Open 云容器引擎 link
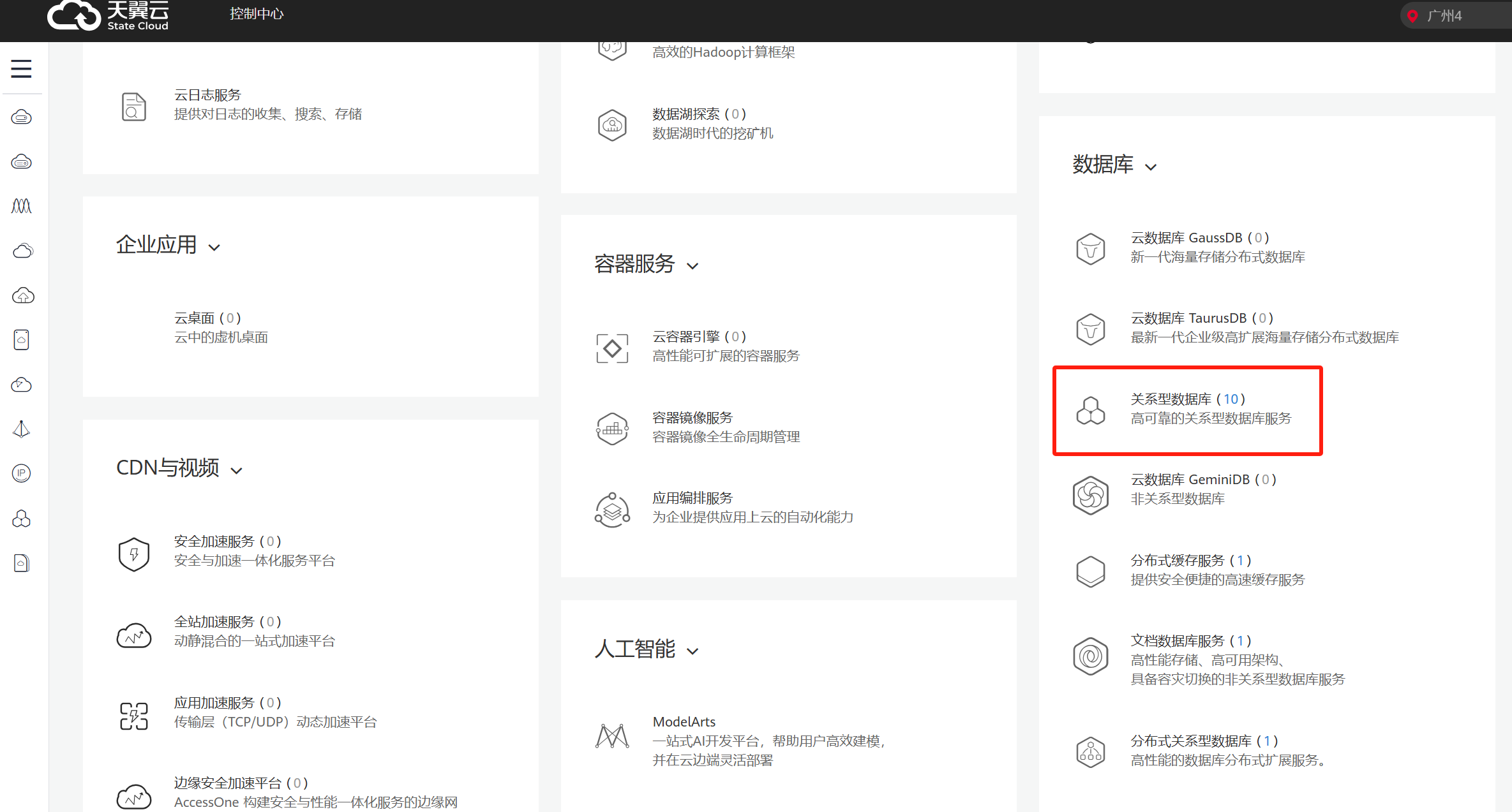Viewport: 1512px width, 812px height. pyautogui.click(x=699, y=337)
